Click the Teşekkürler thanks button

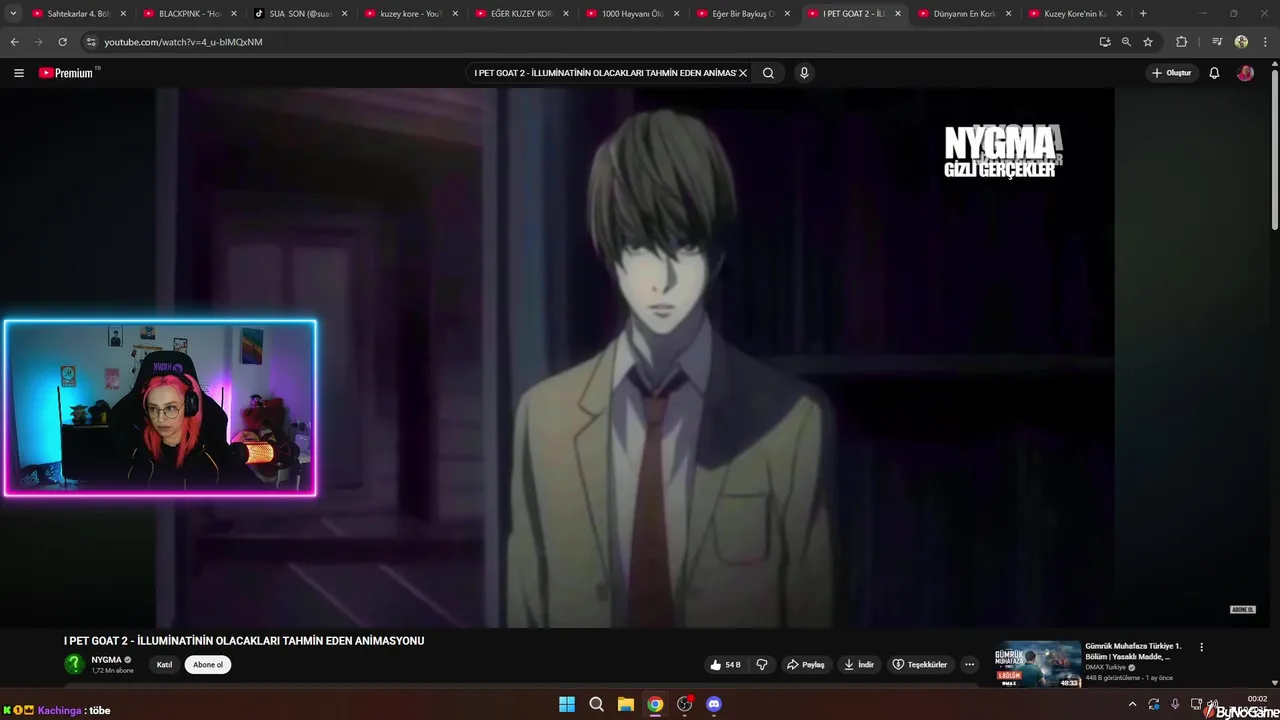[x=920, y=665]
